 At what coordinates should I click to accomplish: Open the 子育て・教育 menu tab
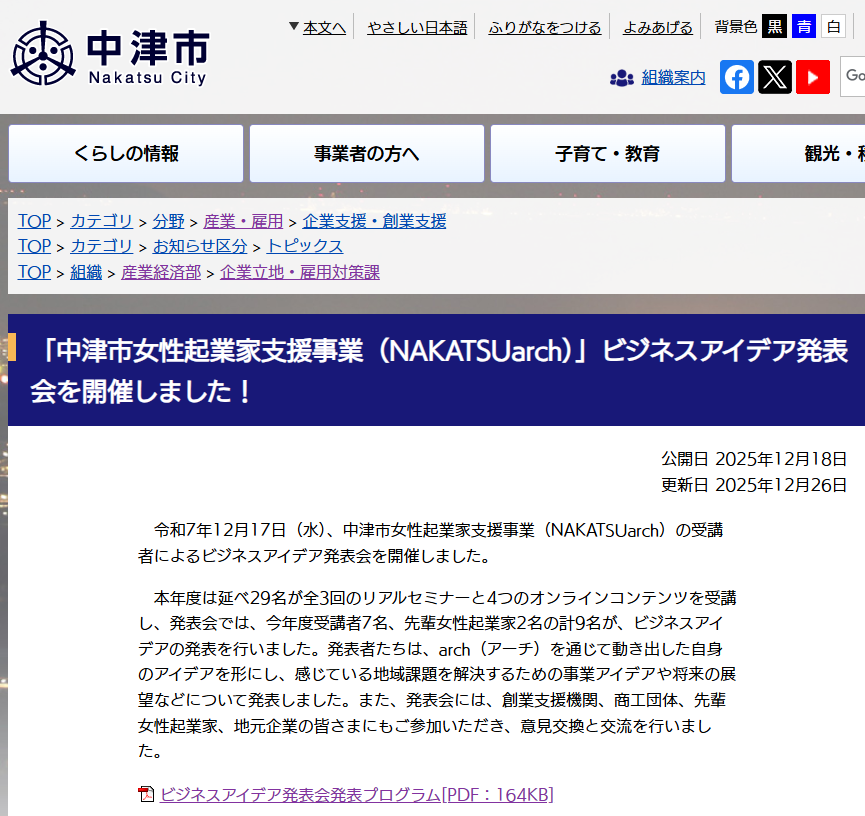[608, 153]
